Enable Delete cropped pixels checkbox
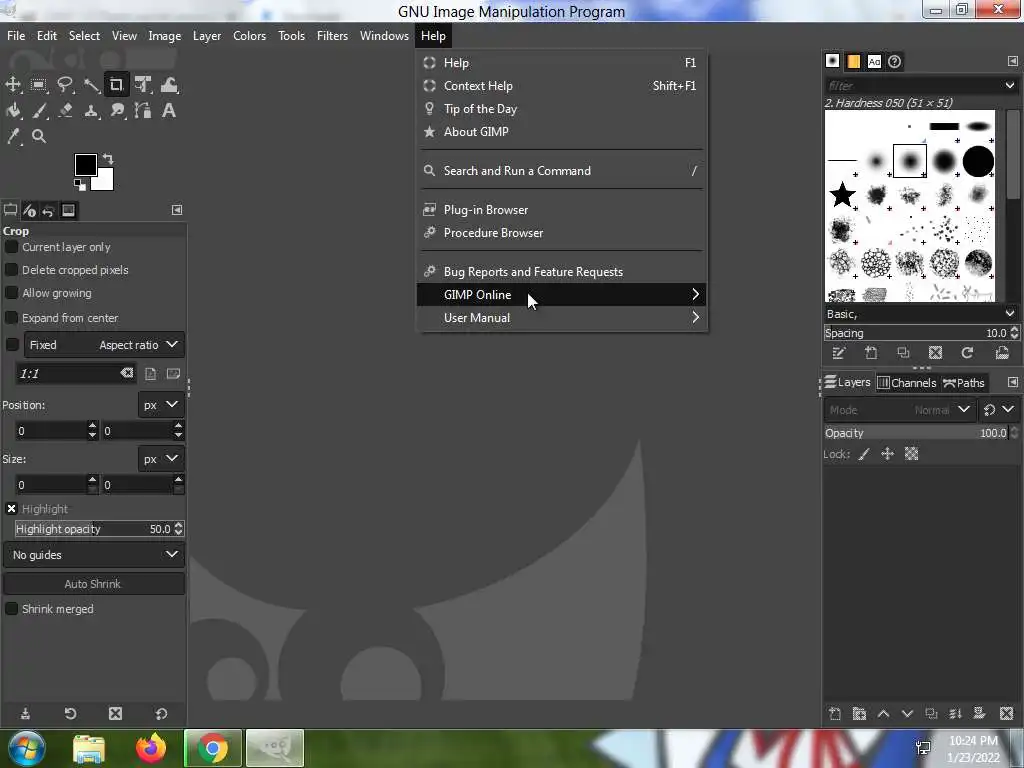 point(11,270)
